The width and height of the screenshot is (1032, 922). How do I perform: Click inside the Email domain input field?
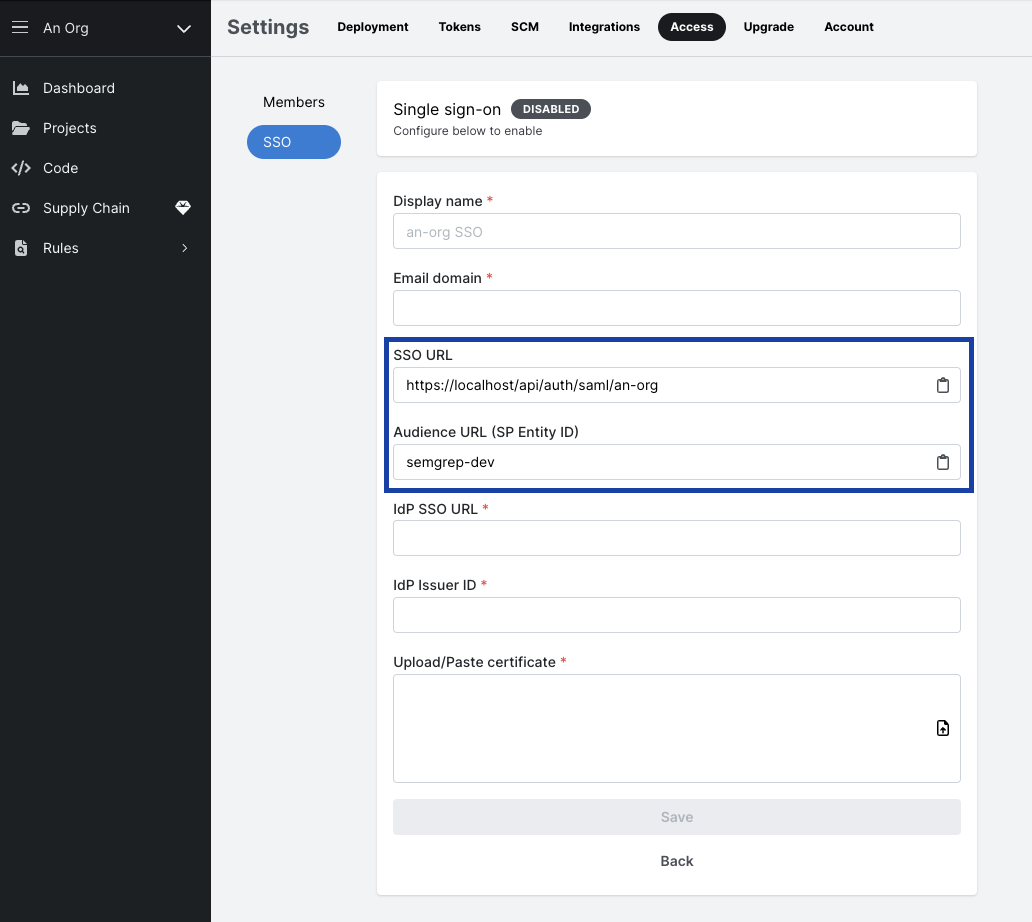(x=676, y=308)
